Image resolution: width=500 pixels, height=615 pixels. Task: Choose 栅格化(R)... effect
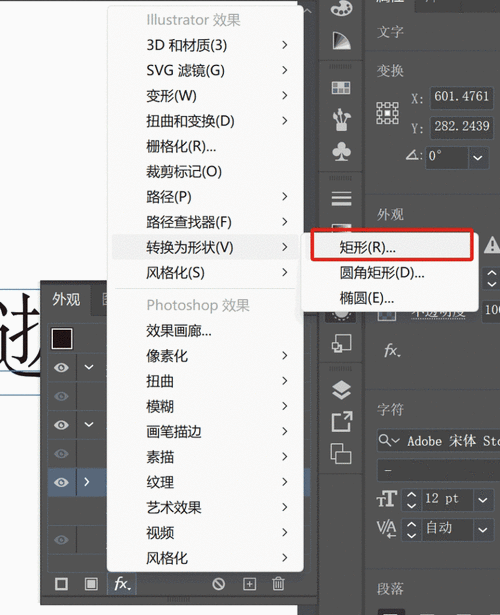pyautogui.click(x=205, y=146)
